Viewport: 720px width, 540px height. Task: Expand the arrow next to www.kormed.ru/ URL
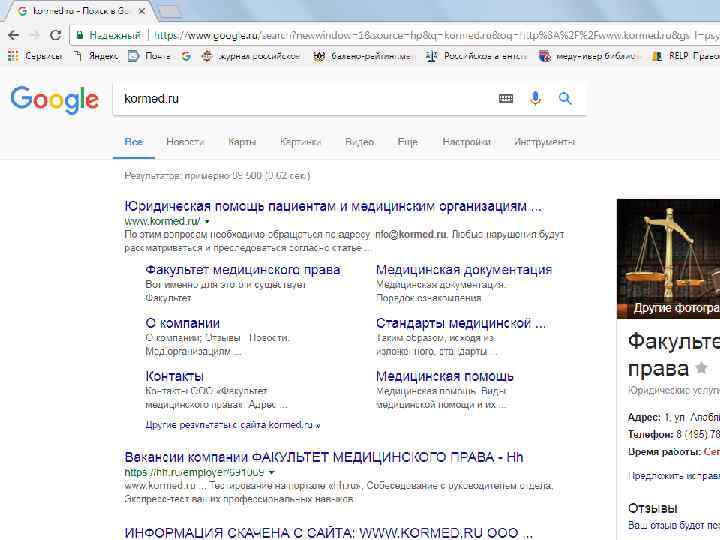[x=207, y=221]
